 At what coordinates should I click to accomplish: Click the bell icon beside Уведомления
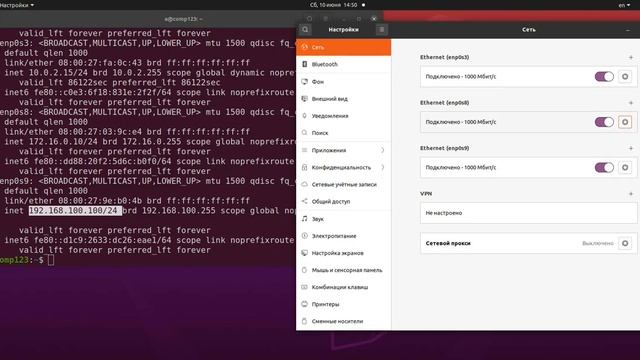coord(304,116)
